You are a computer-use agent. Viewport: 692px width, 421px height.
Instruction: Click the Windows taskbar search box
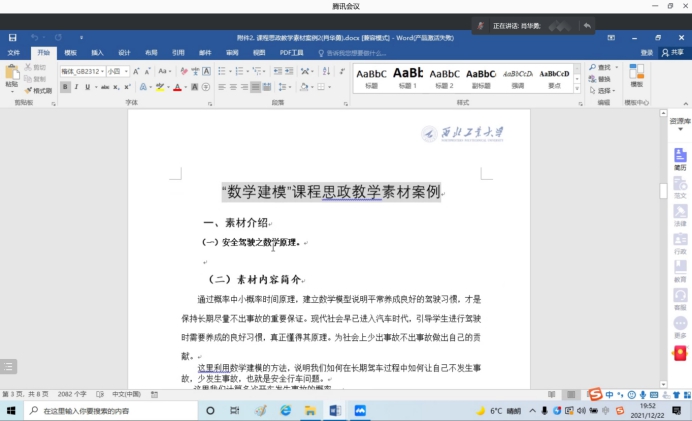tap(100, 410)
